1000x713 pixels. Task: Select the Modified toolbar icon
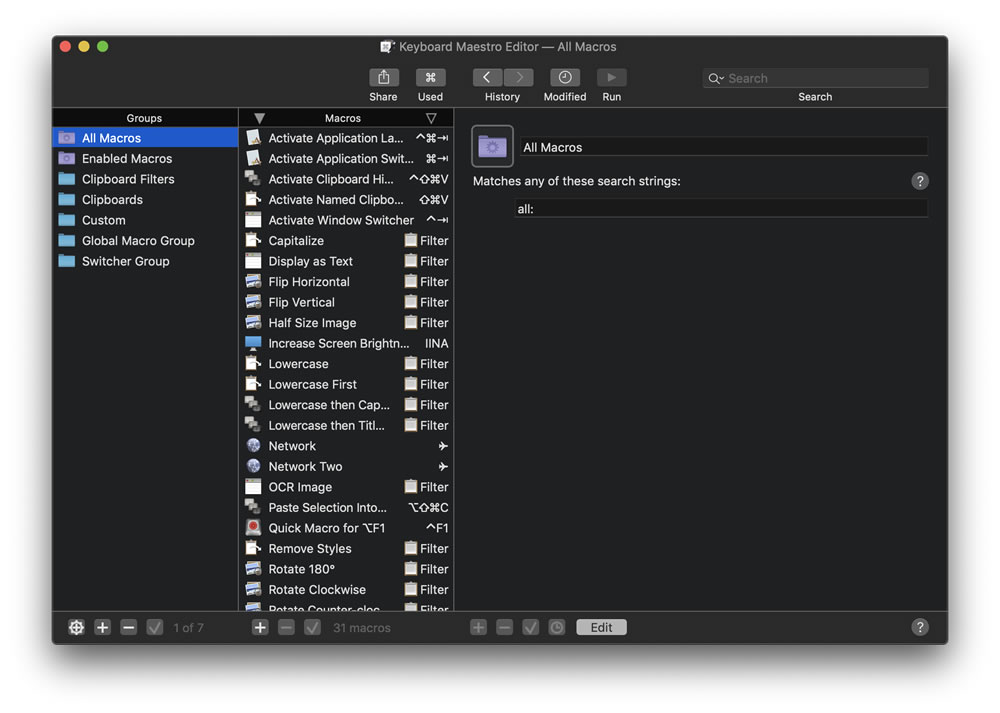coord(564,78)
